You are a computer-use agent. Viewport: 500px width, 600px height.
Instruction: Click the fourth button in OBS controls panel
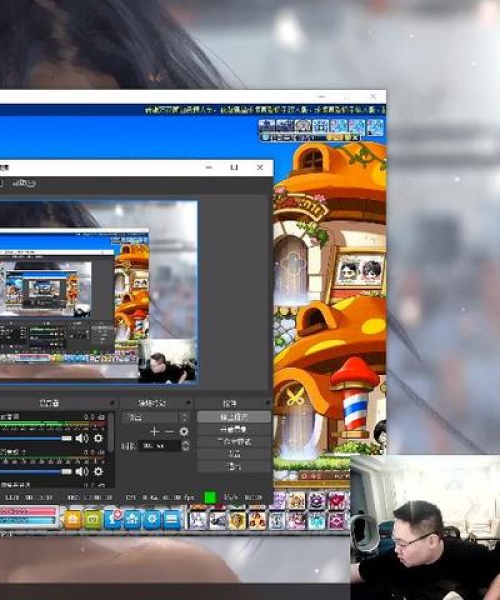[x=234, y=454]
